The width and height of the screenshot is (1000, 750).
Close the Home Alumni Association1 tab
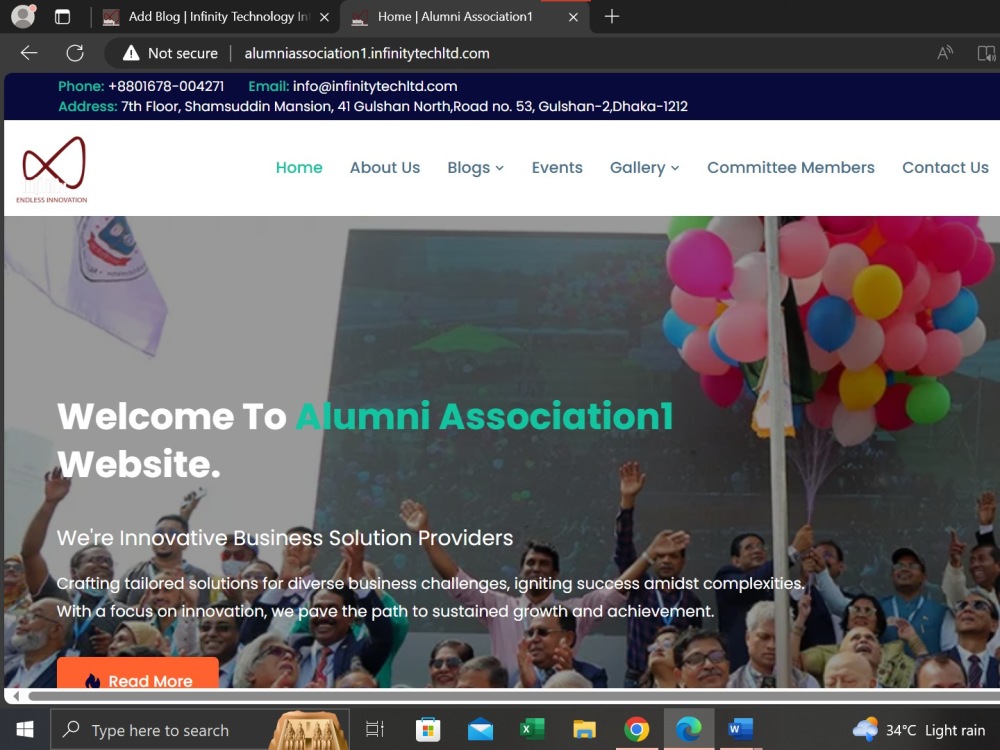click(573, 17)
